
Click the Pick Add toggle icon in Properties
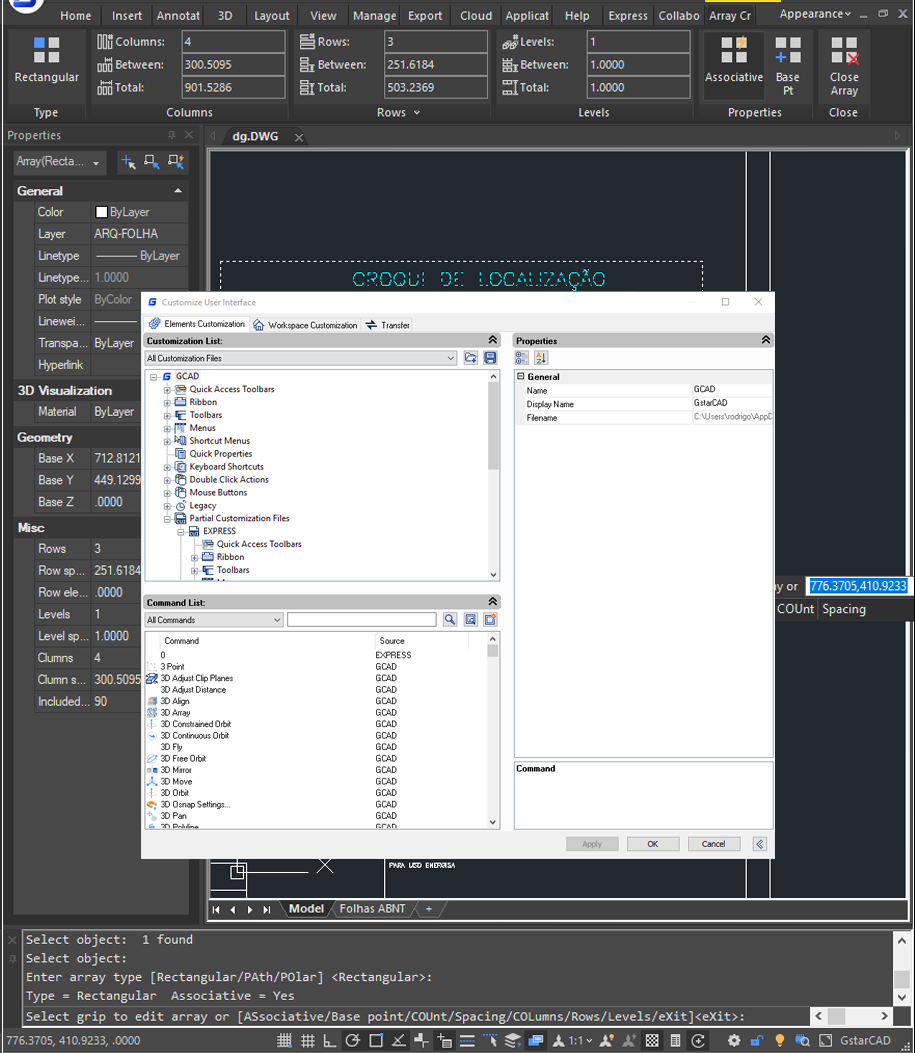pos(128,161)
